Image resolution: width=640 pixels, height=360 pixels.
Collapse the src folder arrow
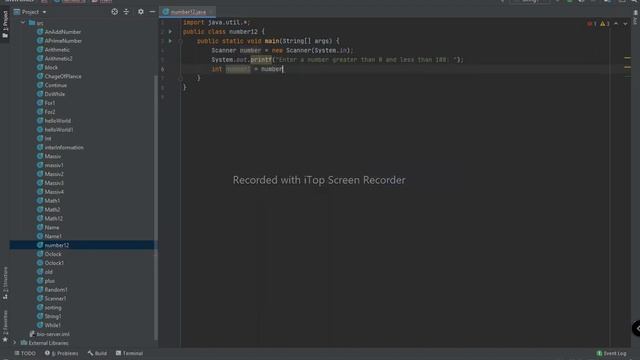tap(23, 23)
